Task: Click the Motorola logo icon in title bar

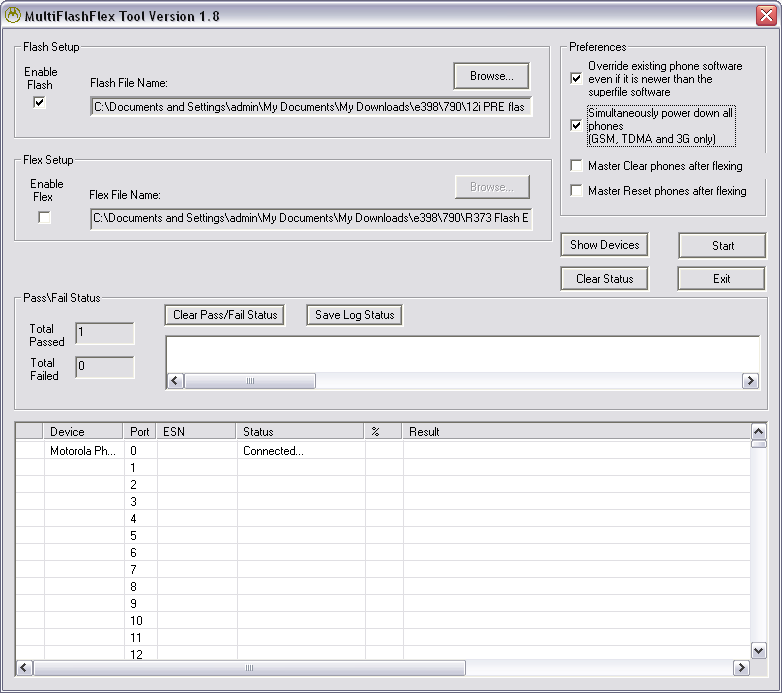Action: (12, 15)
